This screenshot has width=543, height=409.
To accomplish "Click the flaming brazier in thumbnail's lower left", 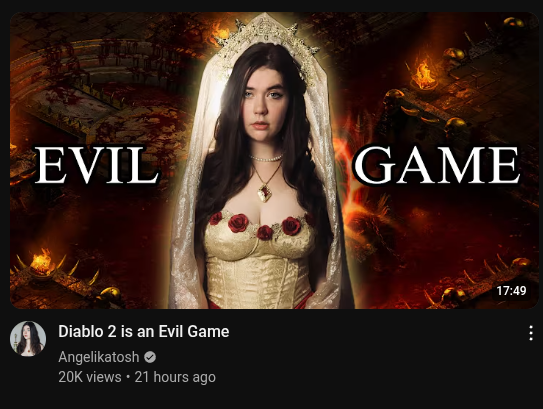I will tap(42, 263).
